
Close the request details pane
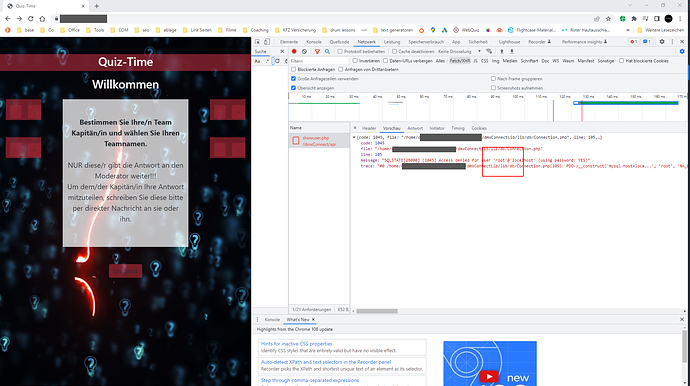tap(355, 128)
